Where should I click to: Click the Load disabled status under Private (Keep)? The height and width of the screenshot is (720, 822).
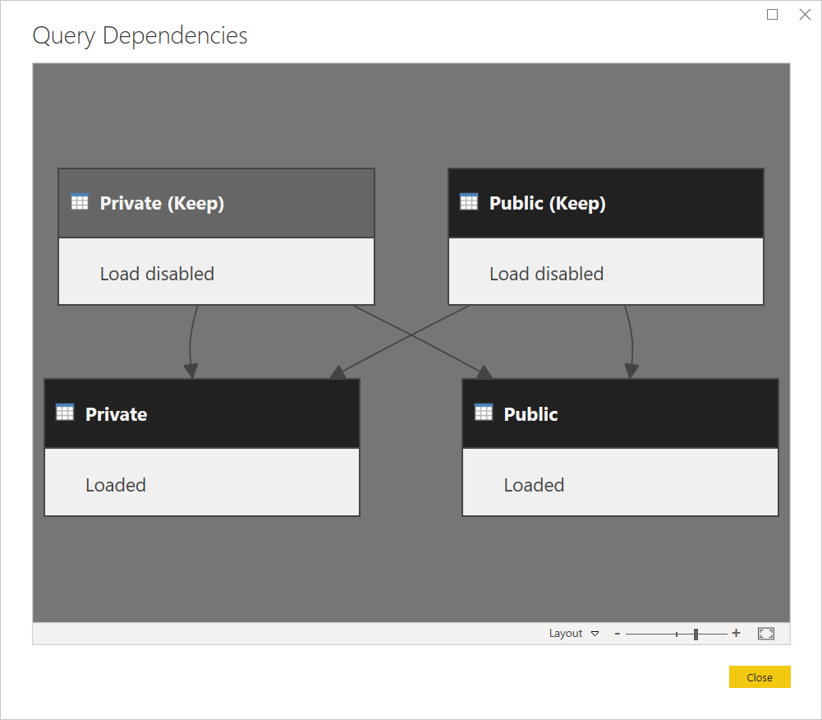(x=157, y=273)
